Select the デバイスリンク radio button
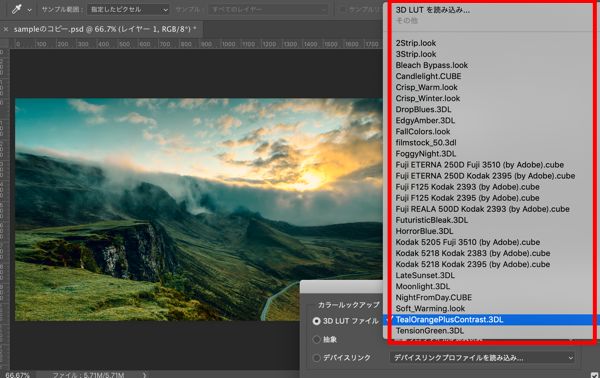The height and width of the screenshot is (378, 600). coord(316,358)
